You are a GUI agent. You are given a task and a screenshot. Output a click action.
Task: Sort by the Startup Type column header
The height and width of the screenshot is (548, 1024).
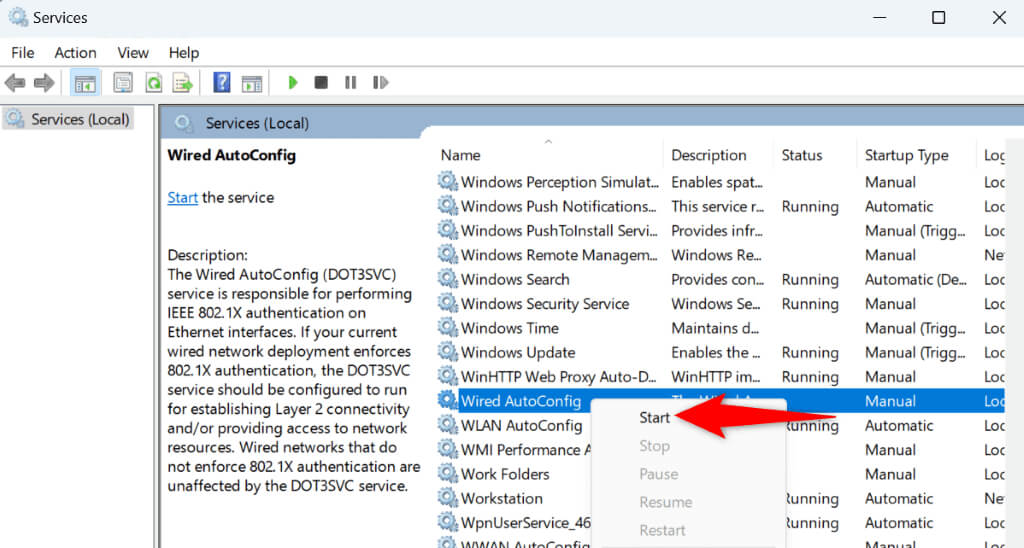click(x=906, y=155)
